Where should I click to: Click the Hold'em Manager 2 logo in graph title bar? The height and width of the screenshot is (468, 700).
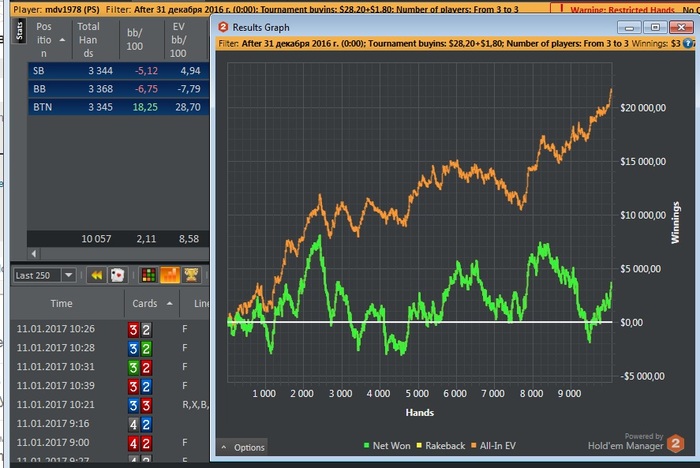[223, 27]
